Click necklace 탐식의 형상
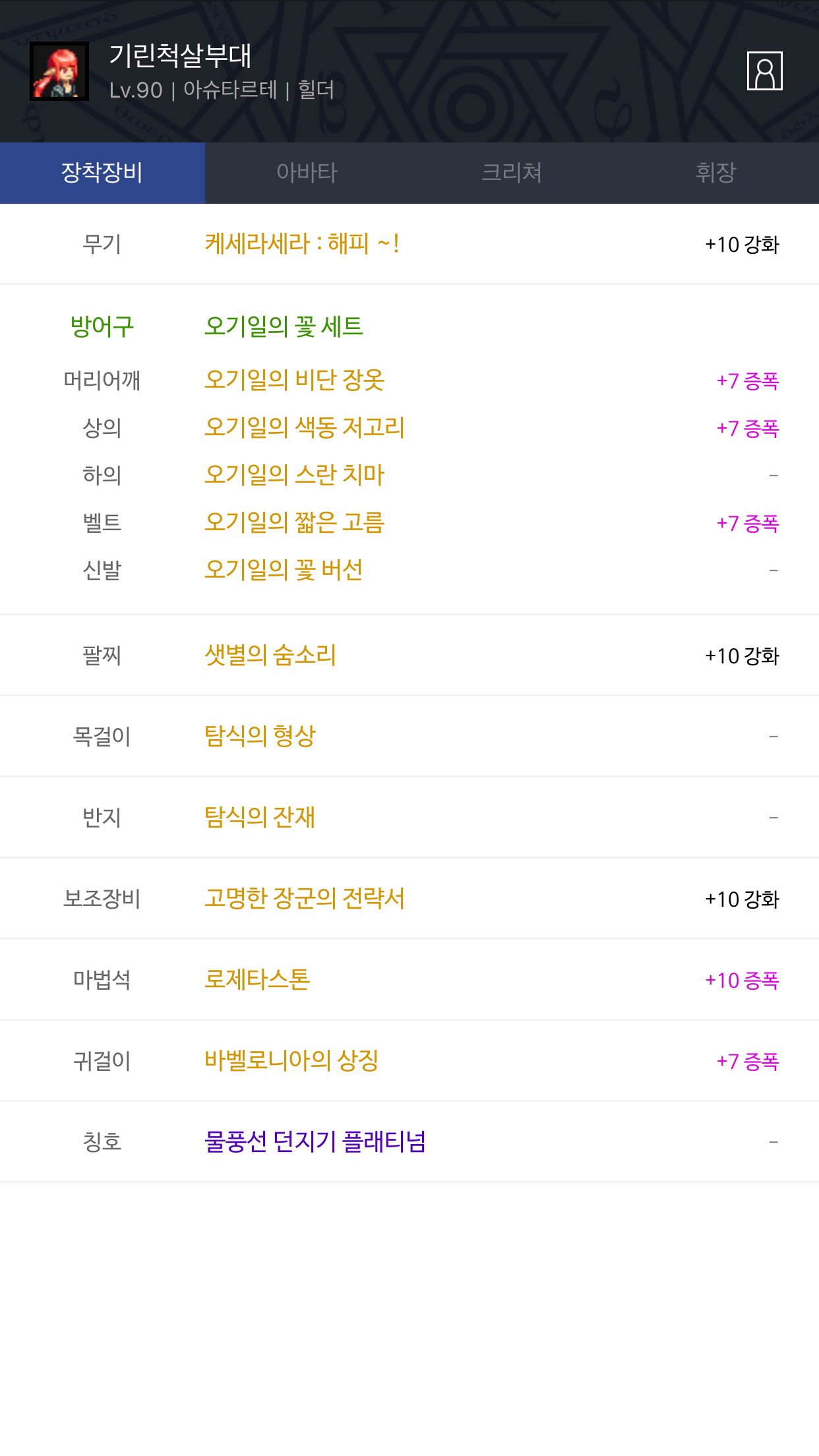Screen dimensions: 819x1456 260,736
